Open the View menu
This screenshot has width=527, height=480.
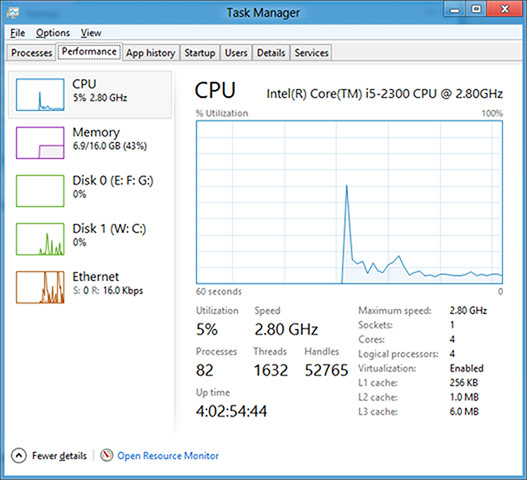coord(91,33)
